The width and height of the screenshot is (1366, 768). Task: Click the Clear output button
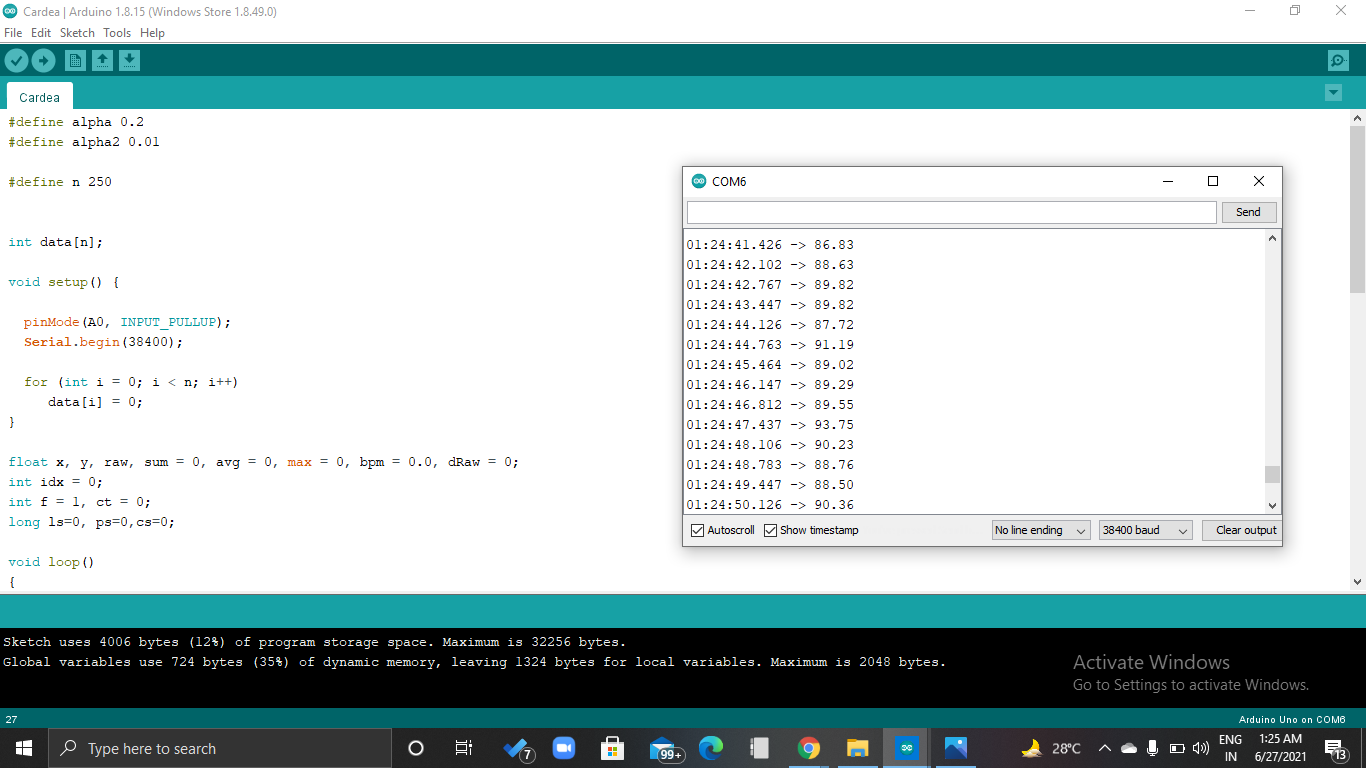coord(1242,530)
